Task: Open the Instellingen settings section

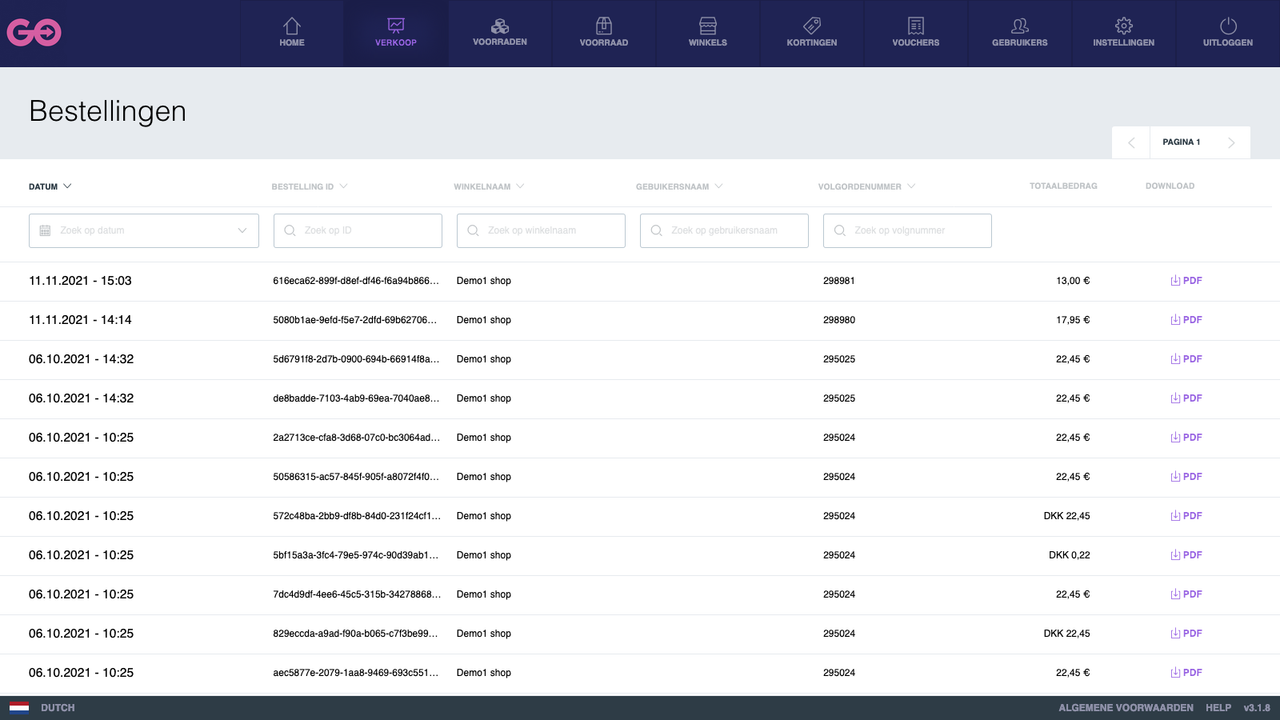Action: pos(1124,33)
